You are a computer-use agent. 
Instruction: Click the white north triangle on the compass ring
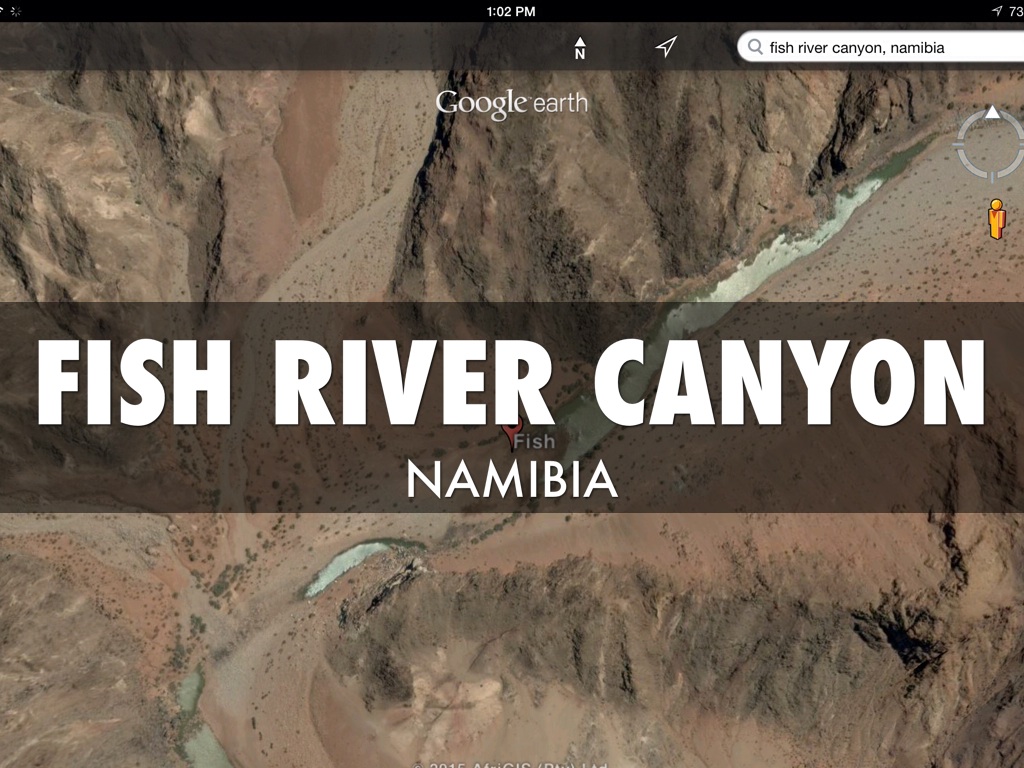tap(992, 112)
